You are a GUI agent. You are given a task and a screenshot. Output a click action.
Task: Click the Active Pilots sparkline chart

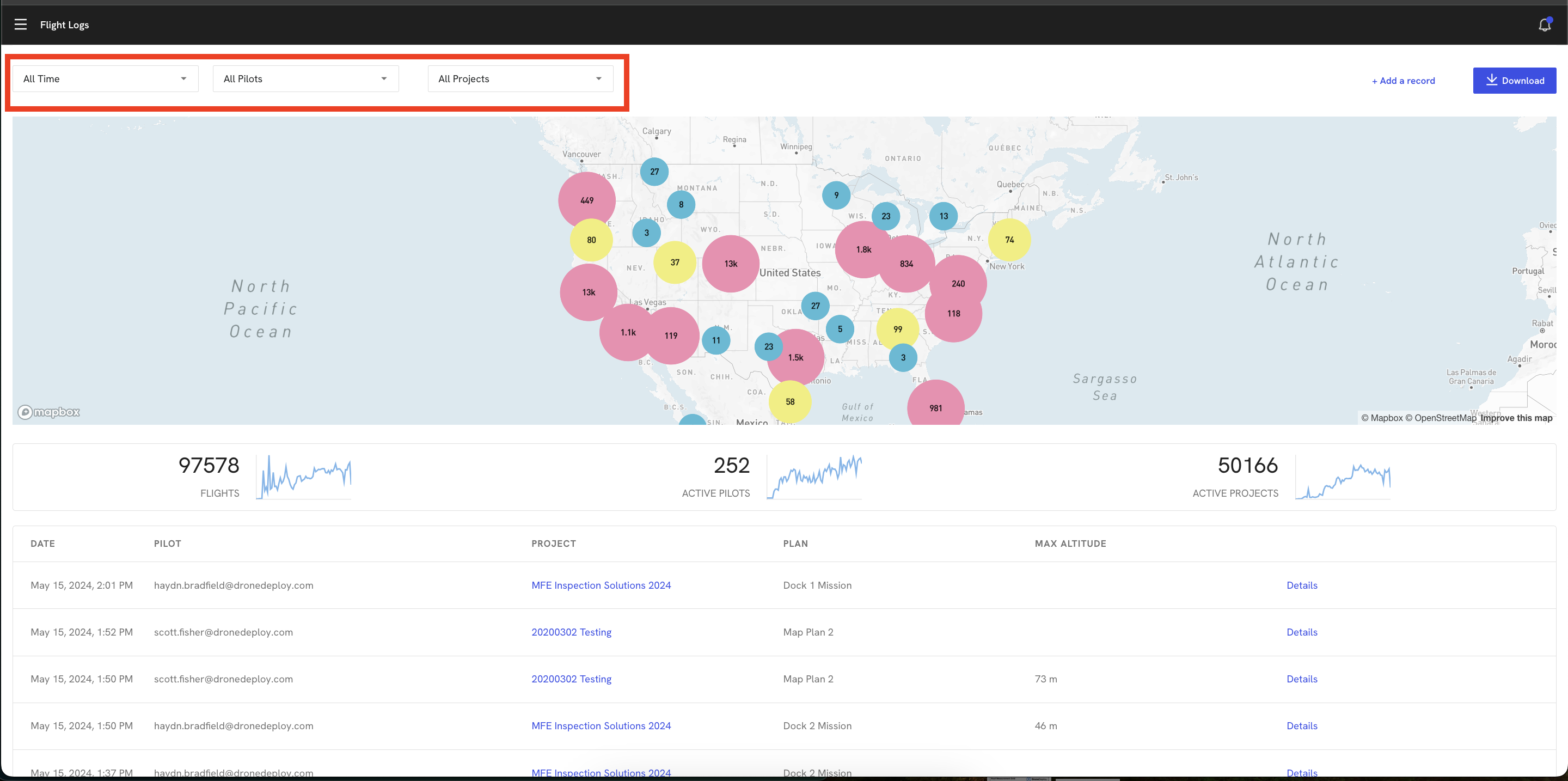pyautogui.click(x=814, y=477)
